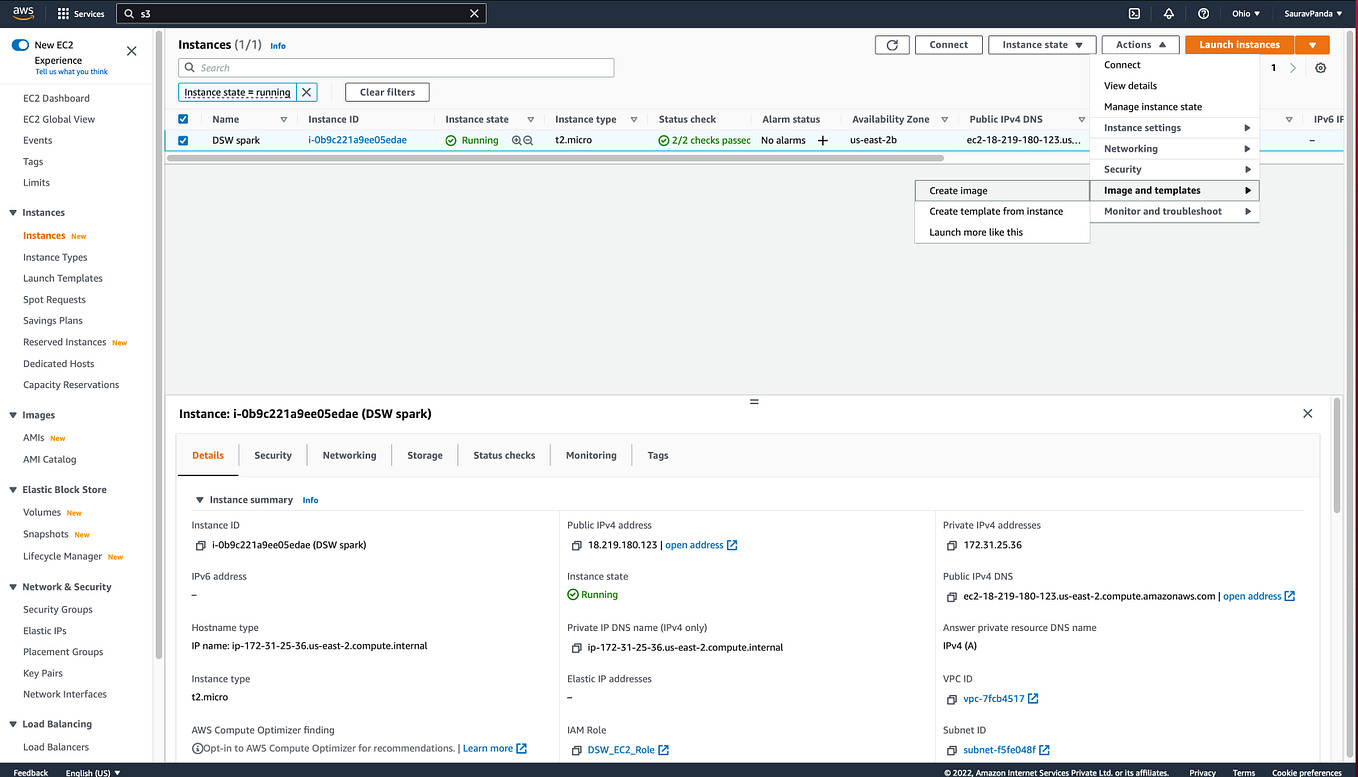Close the instance details panel

click(x=1307, y=413)
